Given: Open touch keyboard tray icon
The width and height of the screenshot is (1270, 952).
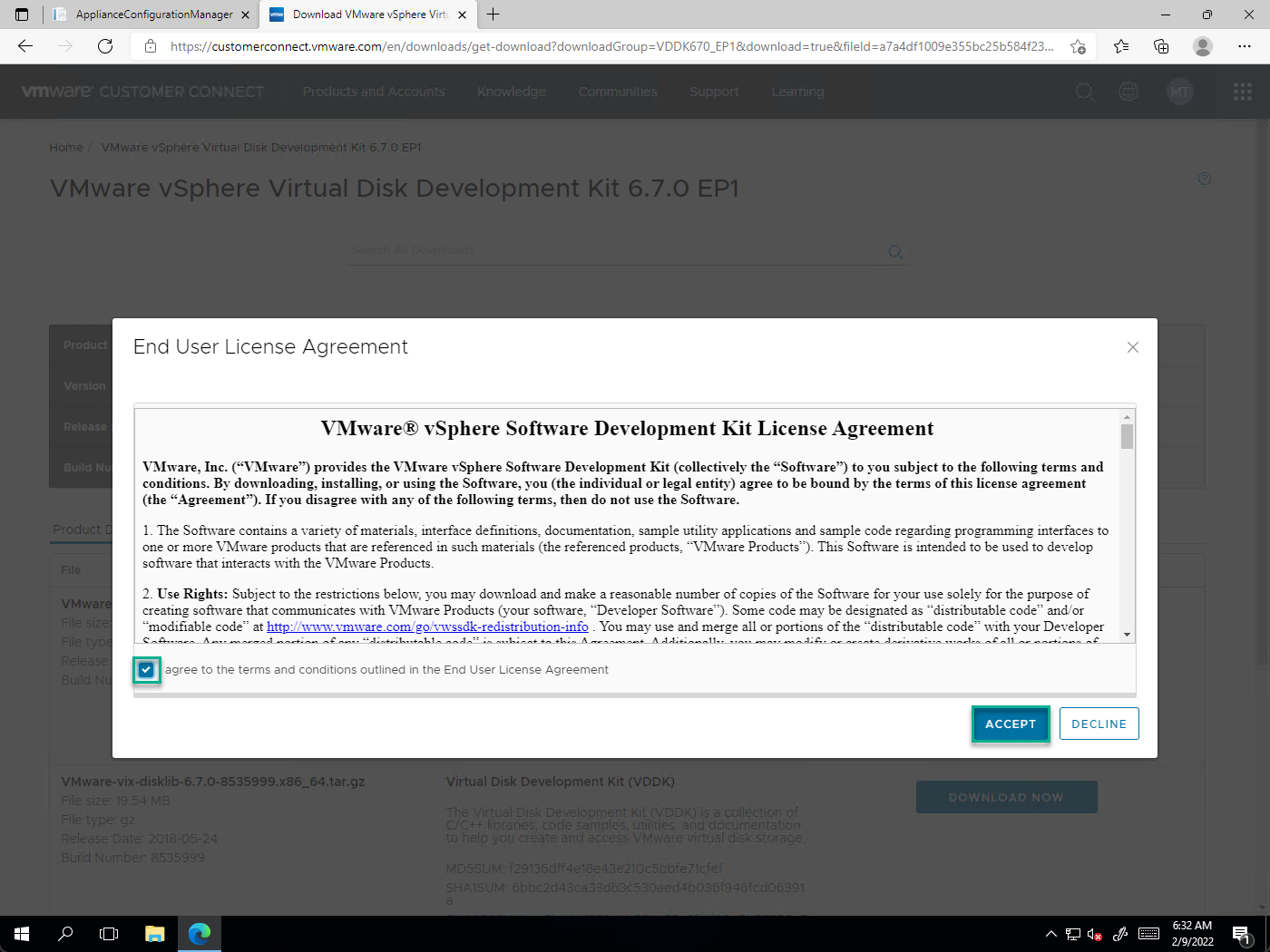Looking at the screenshot, I should pyautogui.click(x=1148, y=934).
